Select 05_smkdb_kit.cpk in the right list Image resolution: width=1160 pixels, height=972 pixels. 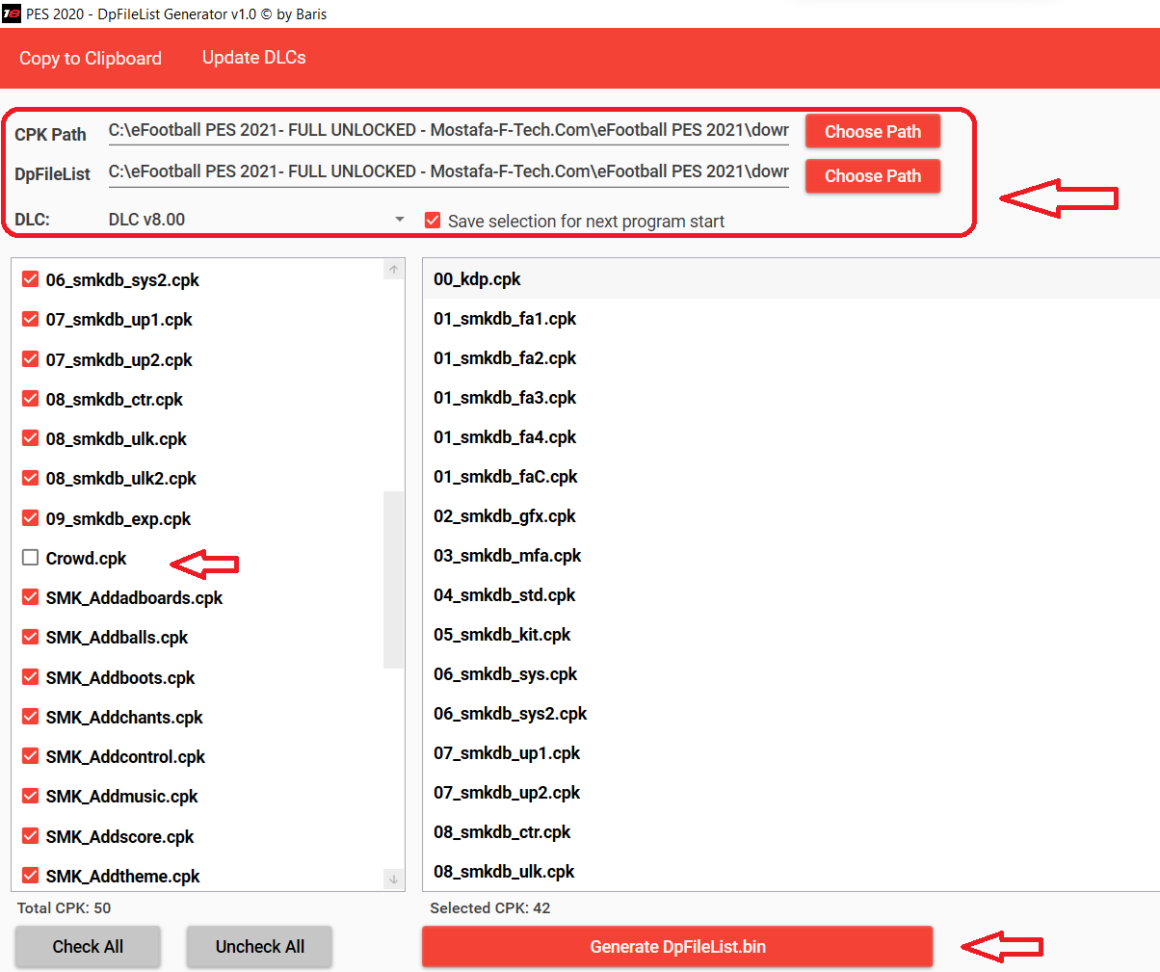click(x=502, y=634)
